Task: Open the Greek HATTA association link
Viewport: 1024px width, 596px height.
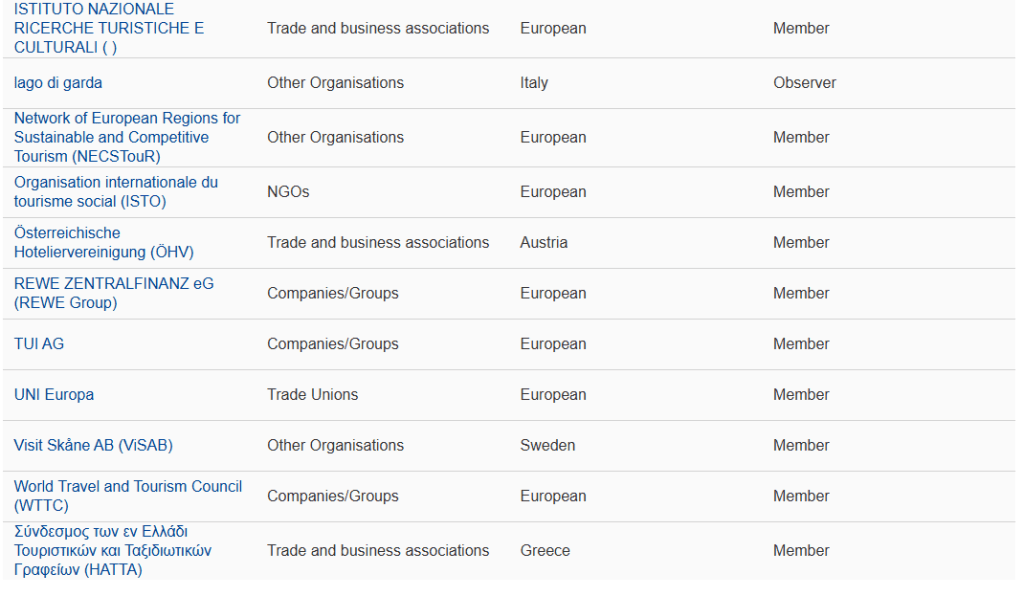Action: point(112,551)
